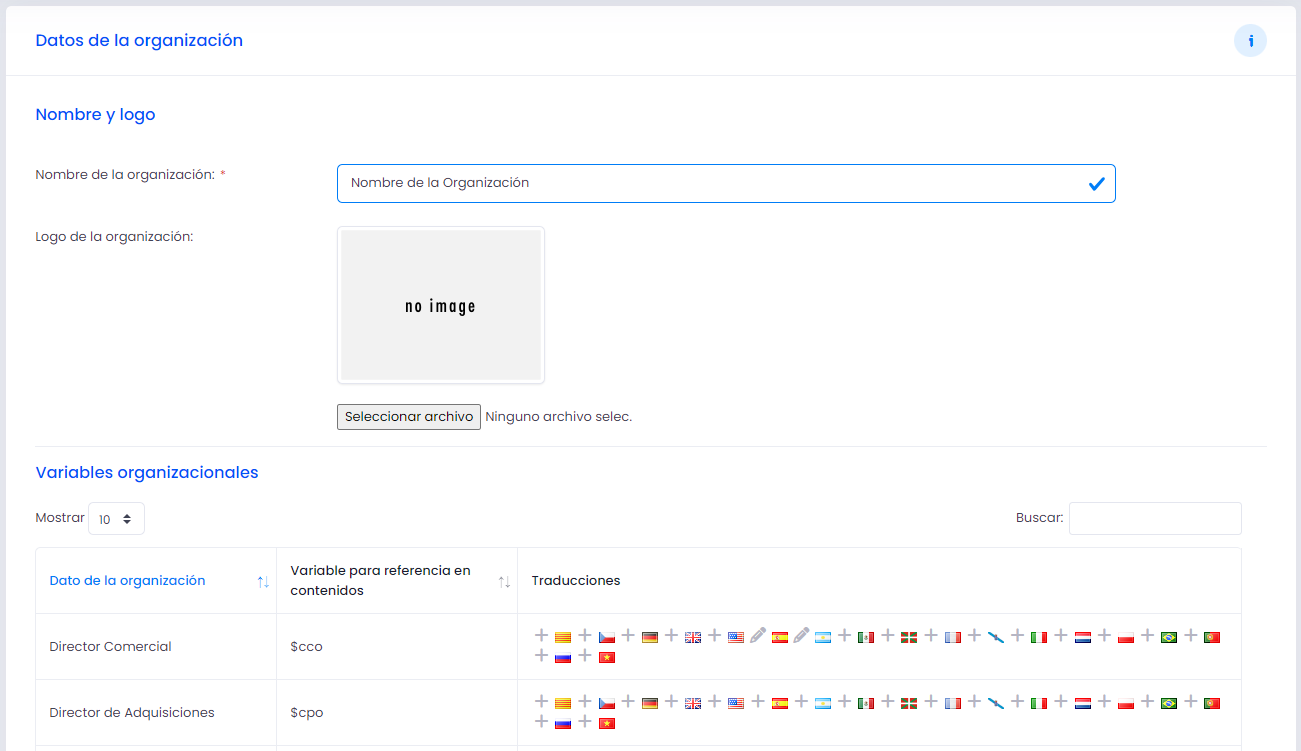This screenshot has width=1301, height=751.
Task: Add Polish translation for Director de Adquisiciones
Action: click(1104, 702)
